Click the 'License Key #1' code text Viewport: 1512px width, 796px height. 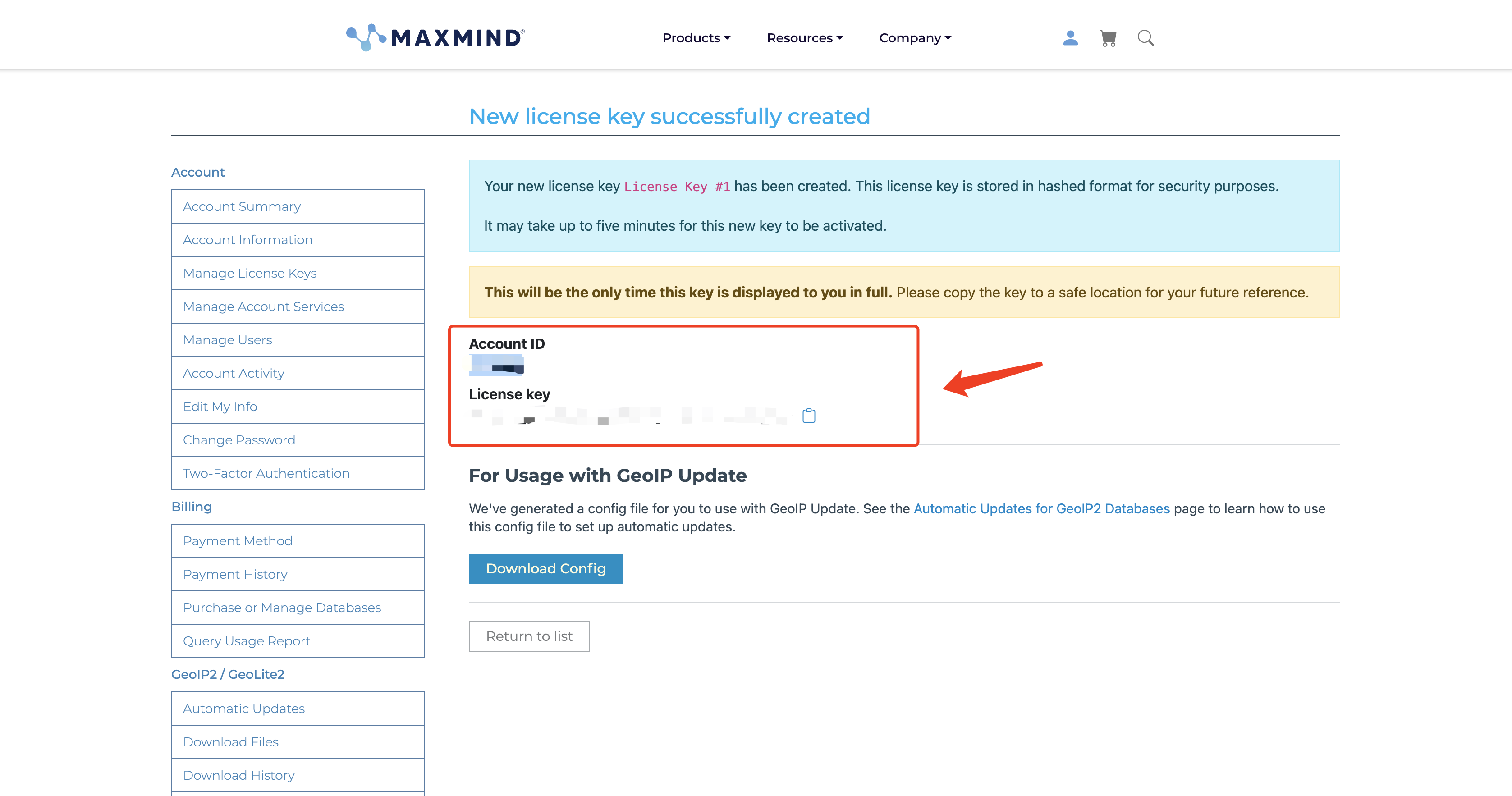[677, 187]
